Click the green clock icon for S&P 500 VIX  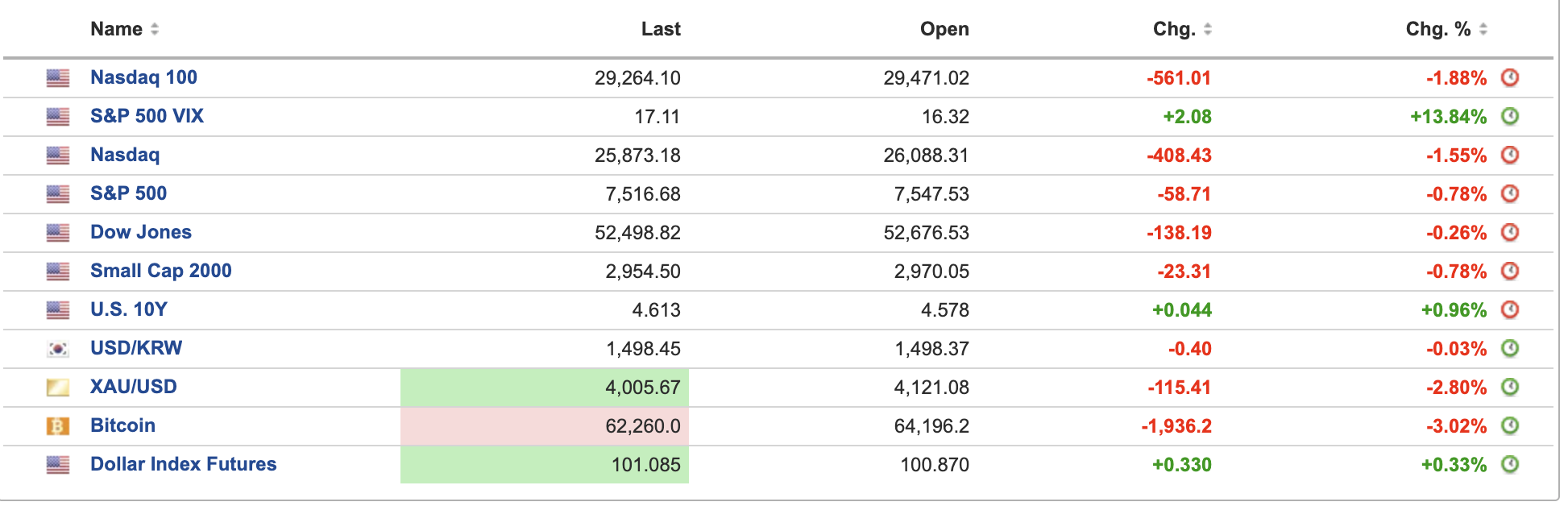click(x=1510, y=116)
